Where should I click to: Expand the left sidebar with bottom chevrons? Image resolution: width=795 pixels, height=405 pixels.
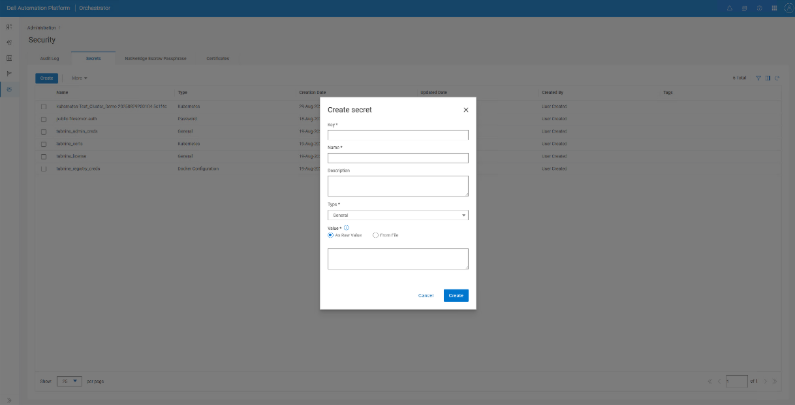(x=9, y=400)
